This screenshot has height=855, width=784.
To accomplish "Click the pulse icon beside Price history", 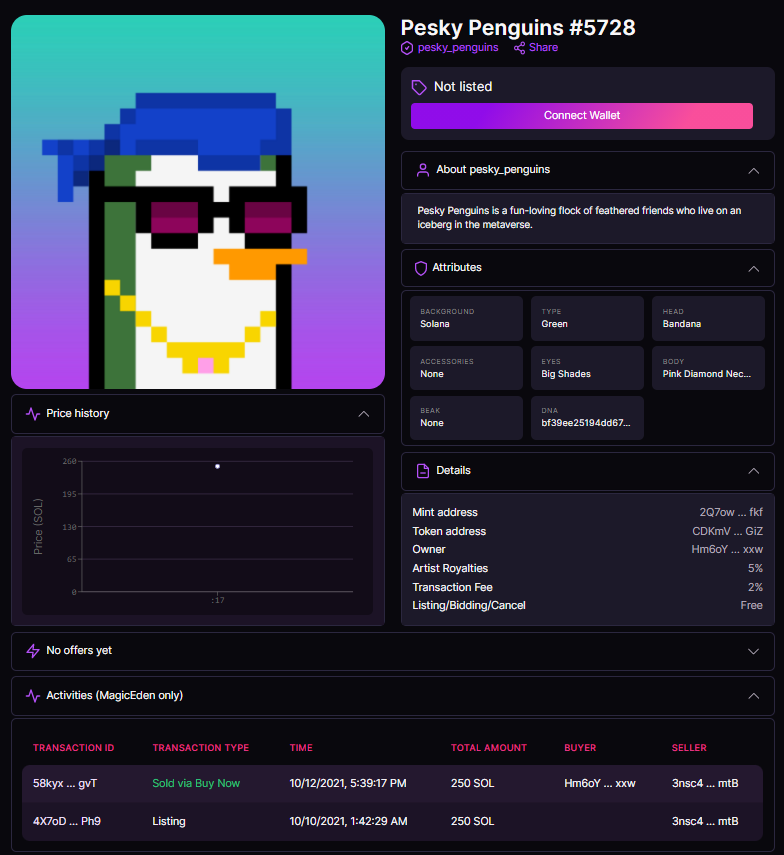I will (x=33, y=414).
